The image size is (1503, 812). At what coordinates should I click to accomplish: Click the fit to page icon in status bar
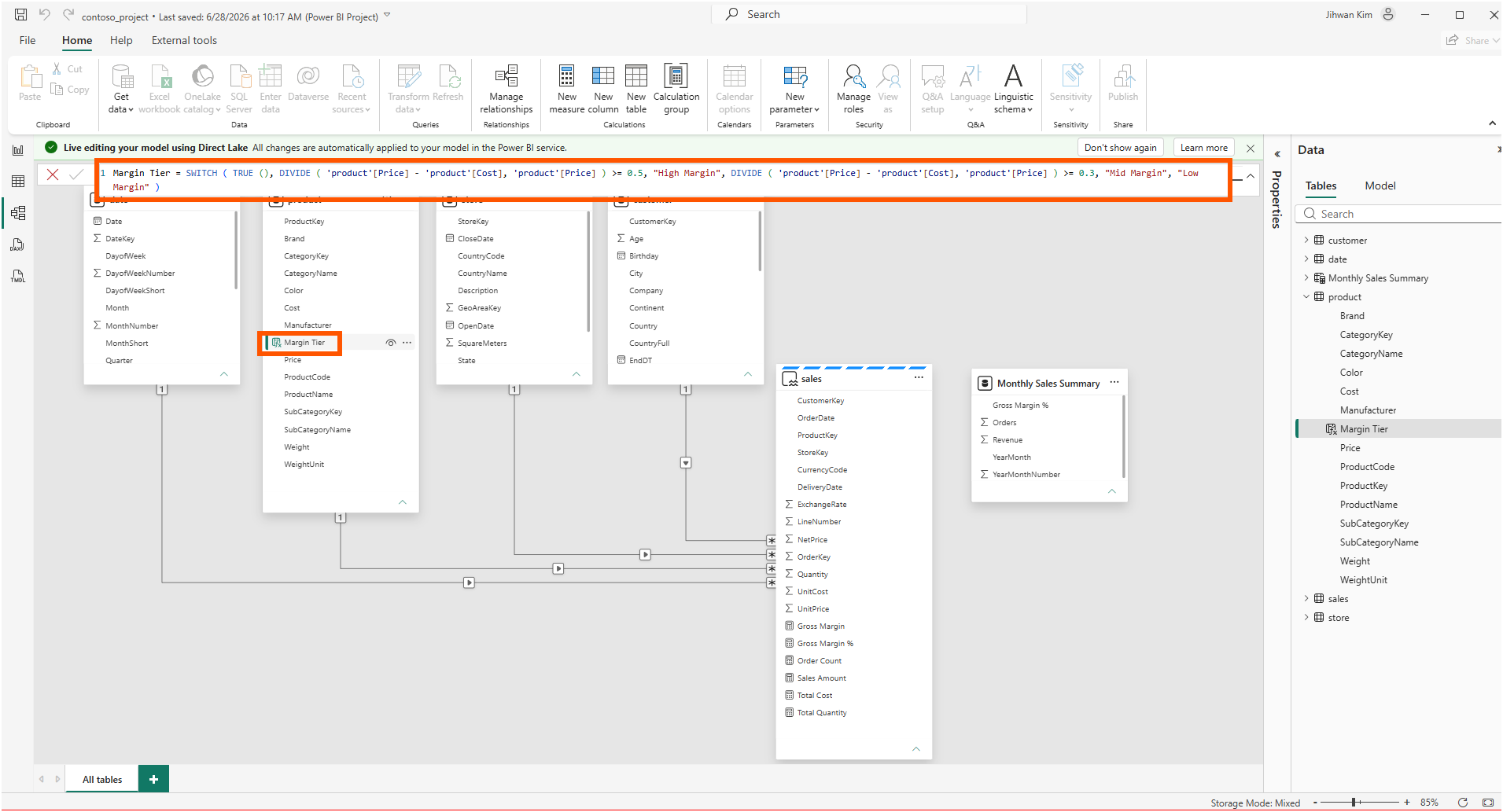[1487, 803]
